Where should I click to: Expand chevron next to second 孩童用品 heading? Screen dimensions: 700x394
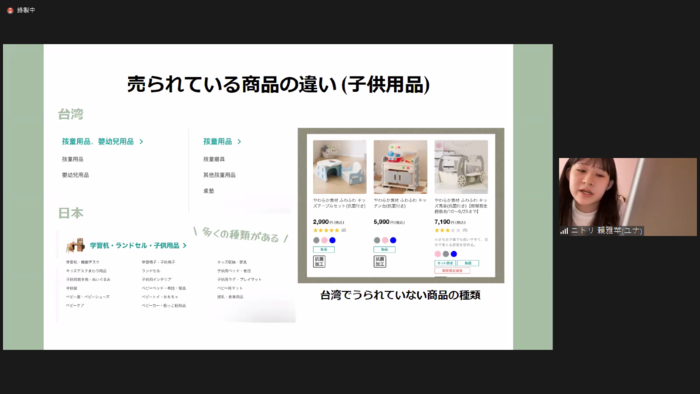(x=239, y=141)
